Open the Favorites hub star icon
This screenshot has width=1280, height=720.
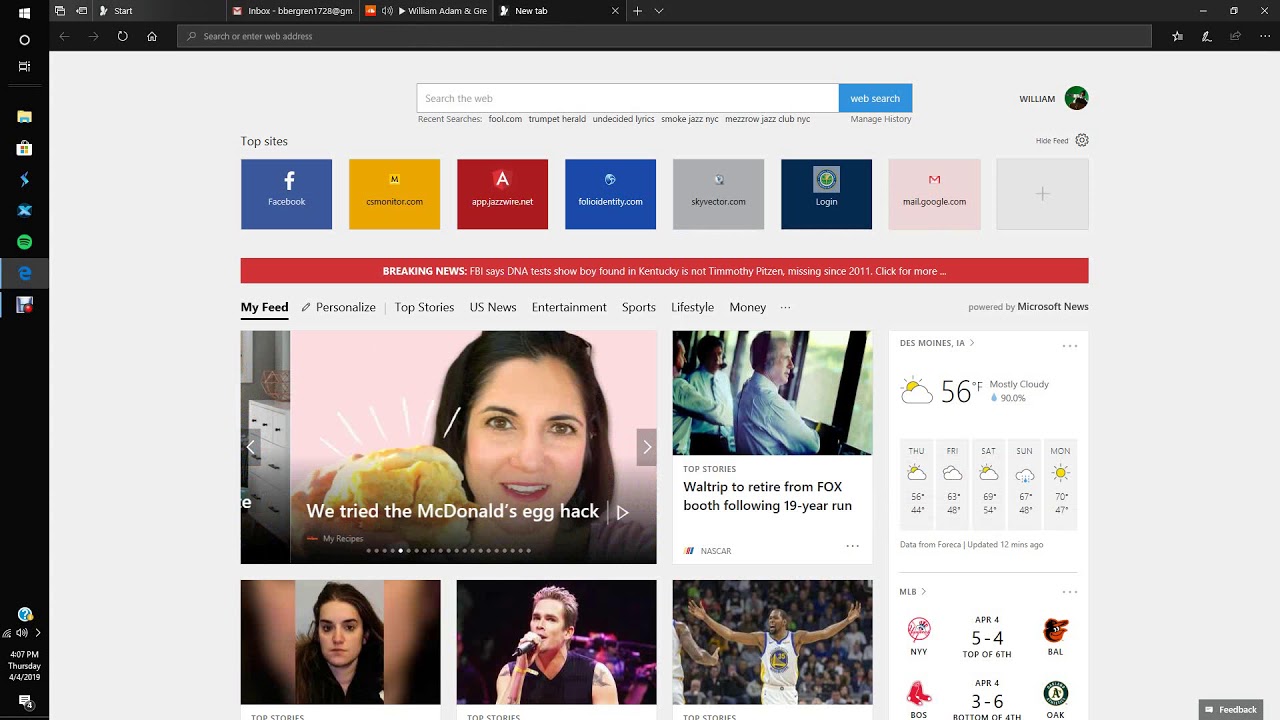pos(1178,36)
